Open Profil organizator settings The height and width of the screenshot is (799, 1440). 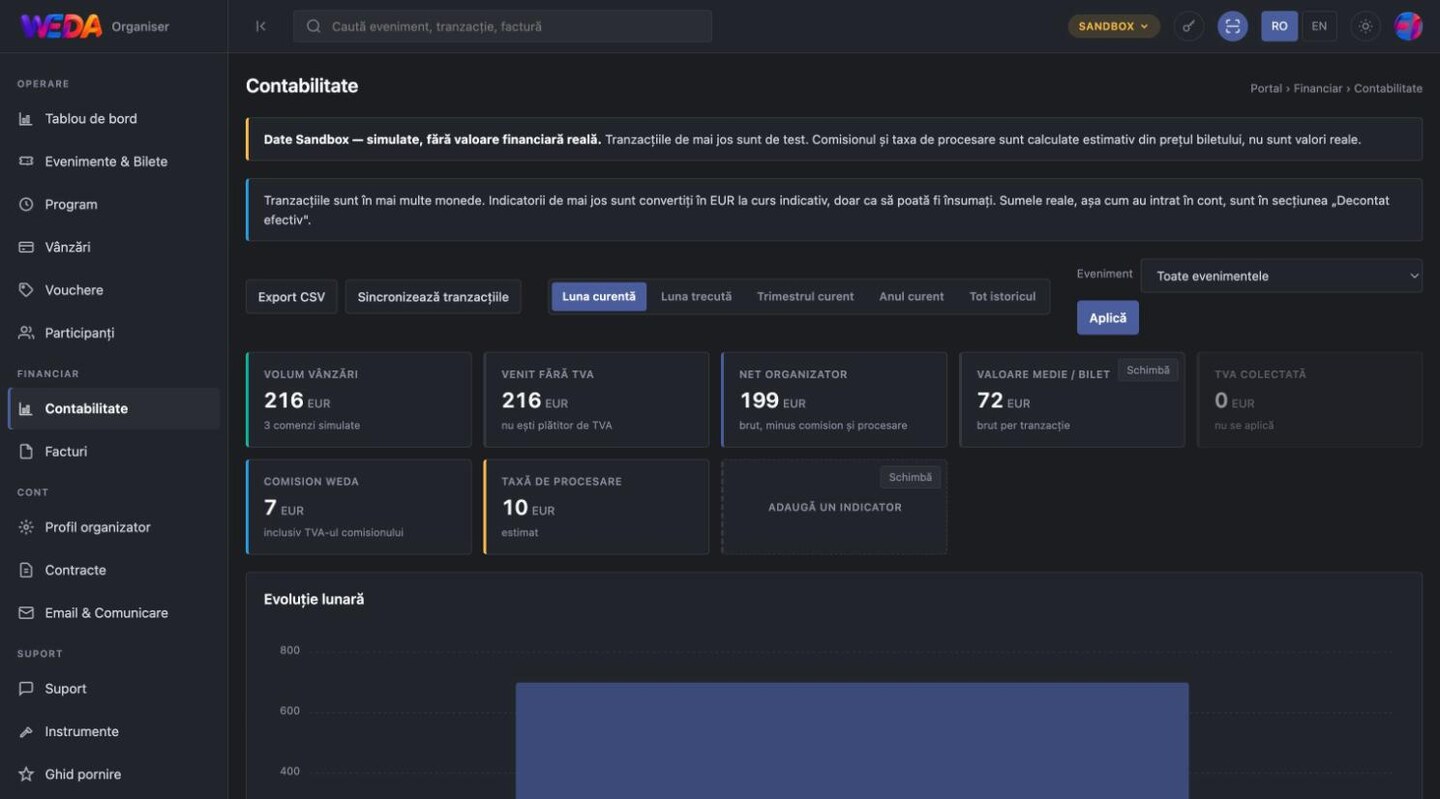click(114, 528)
